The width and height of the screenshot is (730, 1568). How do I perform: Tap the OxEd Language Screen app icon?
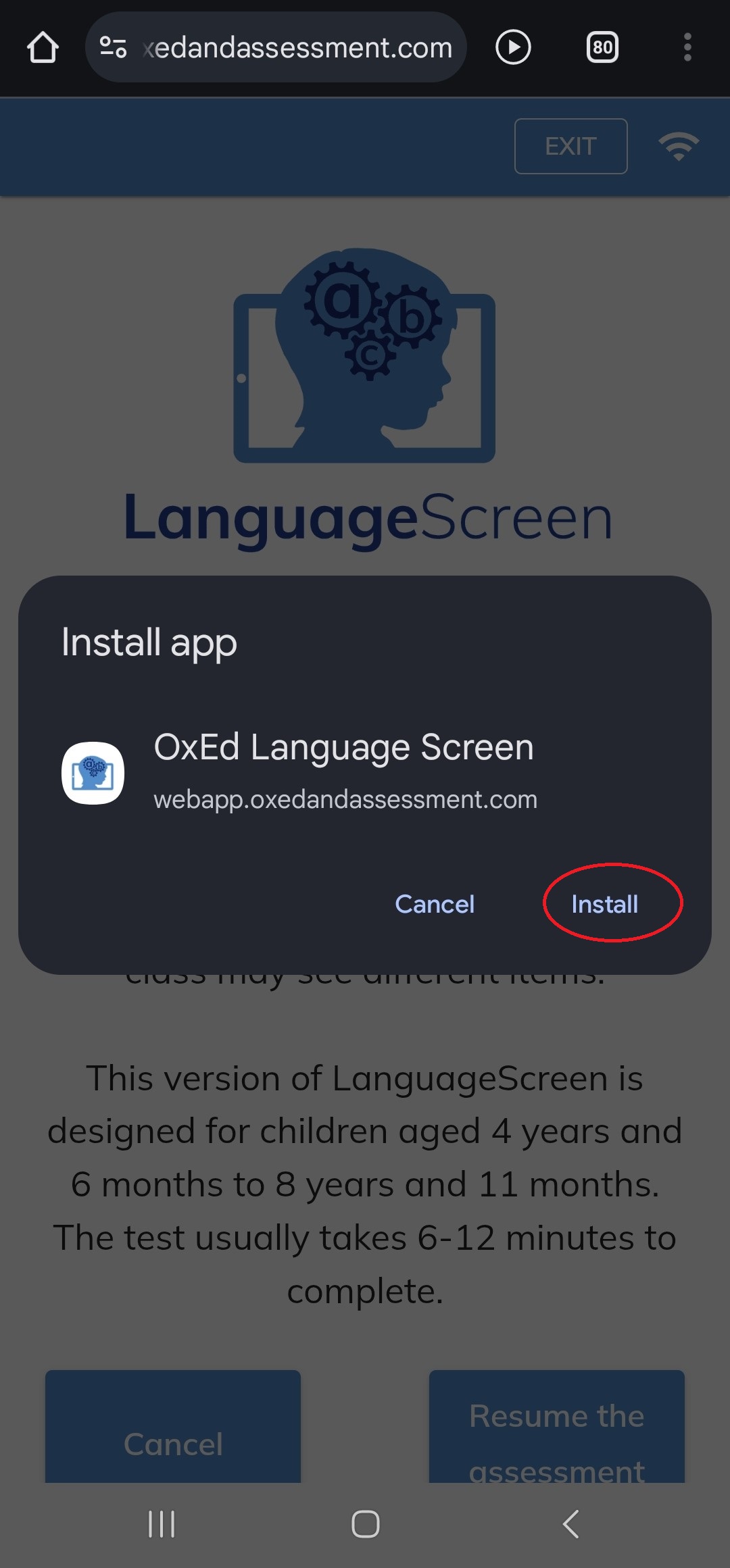[93, 773]
